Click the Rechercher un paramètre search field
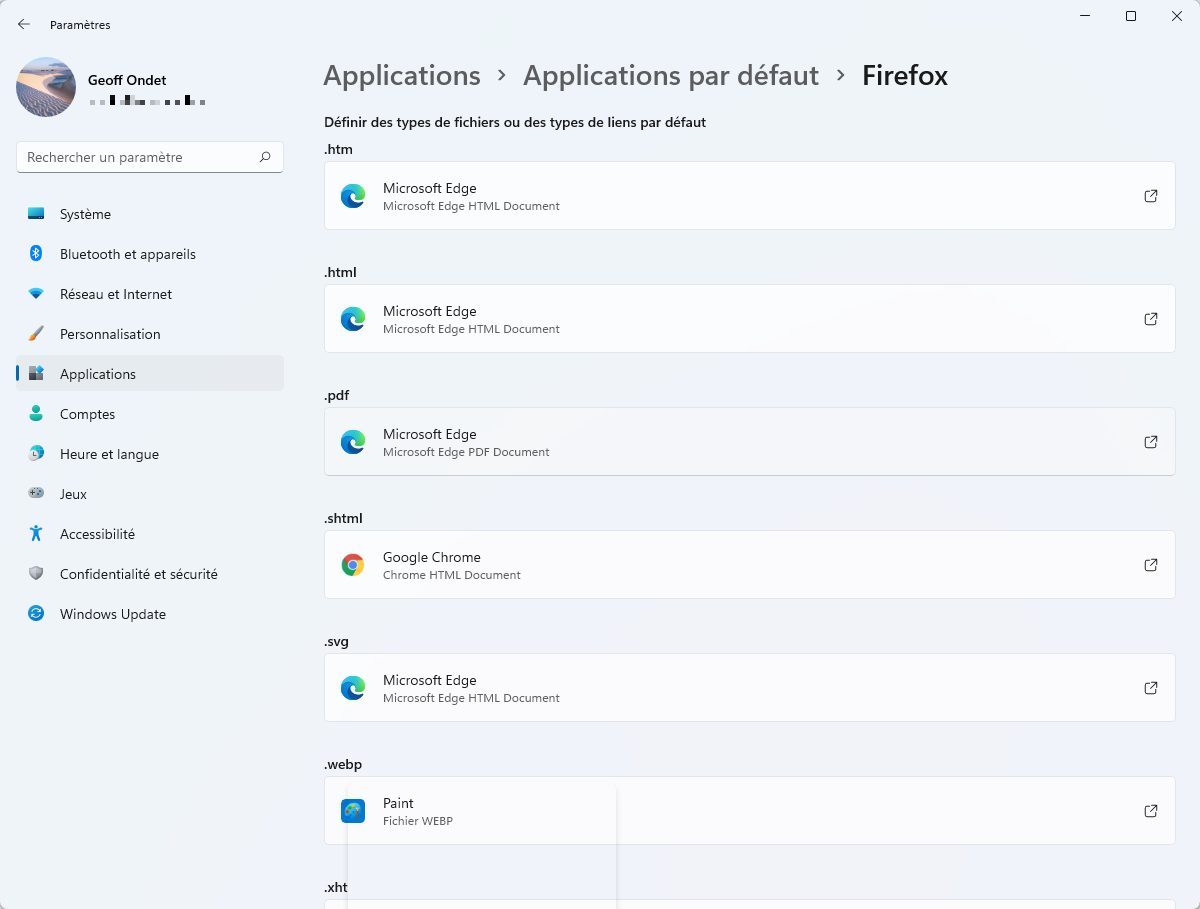The height and width of the screenshot is (909, 1200). (150, 157)
